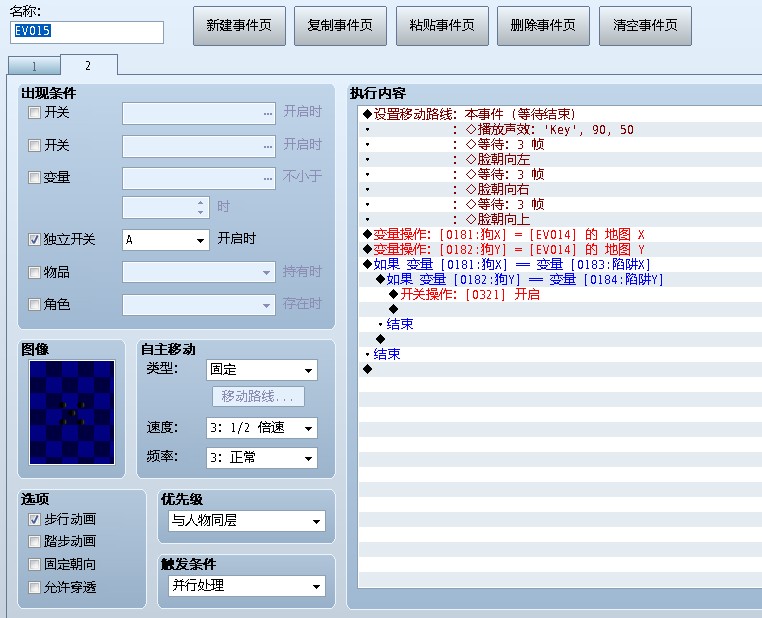Viewport: 762px width, 618px height.
Task: Open the 优先级 dropdown 与人物同层
Action: [247, 521]
